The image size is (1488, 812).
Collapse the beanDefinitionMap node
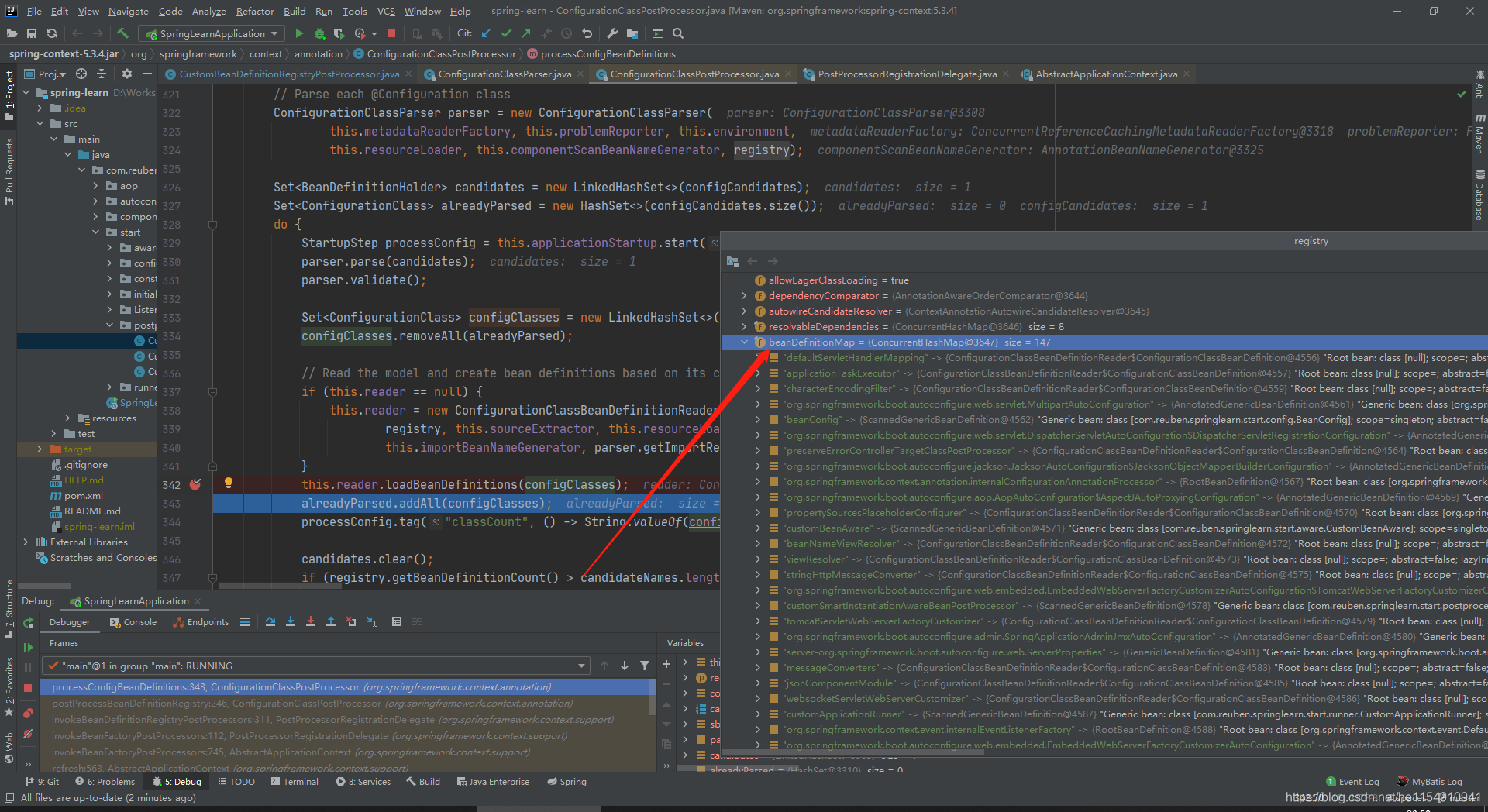tap(744, 342)
